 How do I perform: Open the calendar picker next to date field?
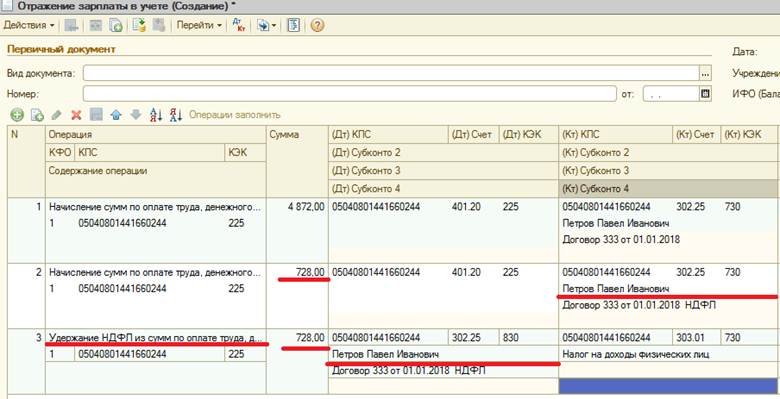[705, 94]
